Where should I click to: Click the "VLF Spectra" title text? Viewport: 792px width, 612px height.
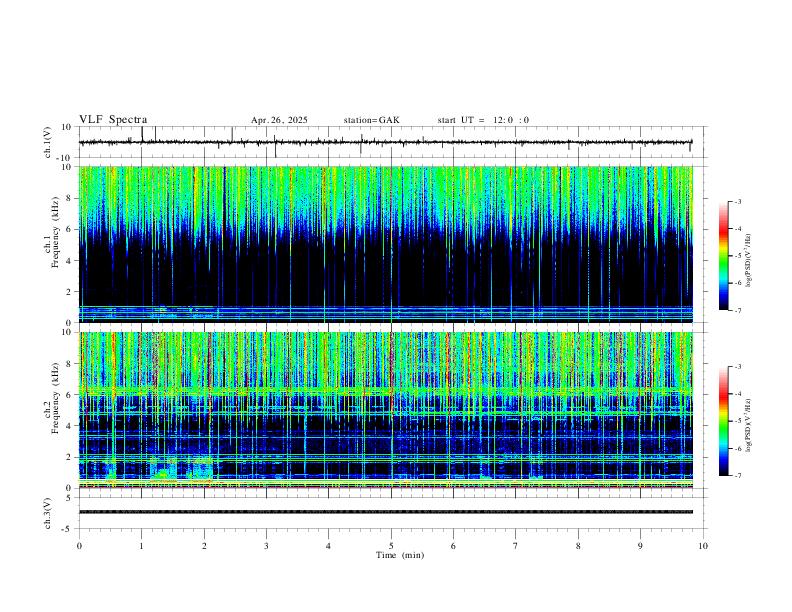pos(113,120)
